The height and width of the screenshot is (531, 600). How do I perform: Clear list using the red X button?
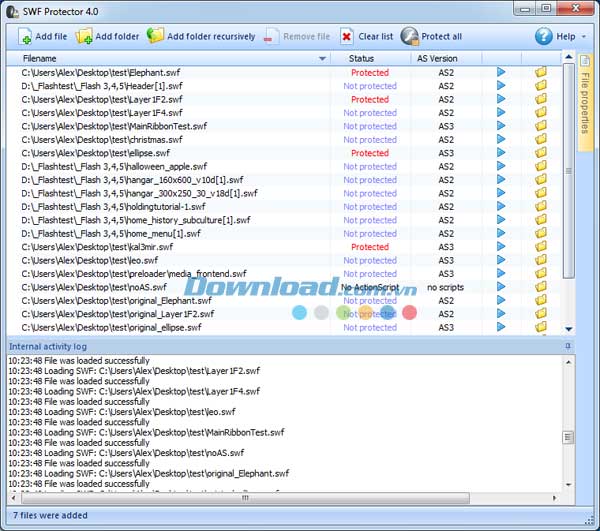point(367,37)
